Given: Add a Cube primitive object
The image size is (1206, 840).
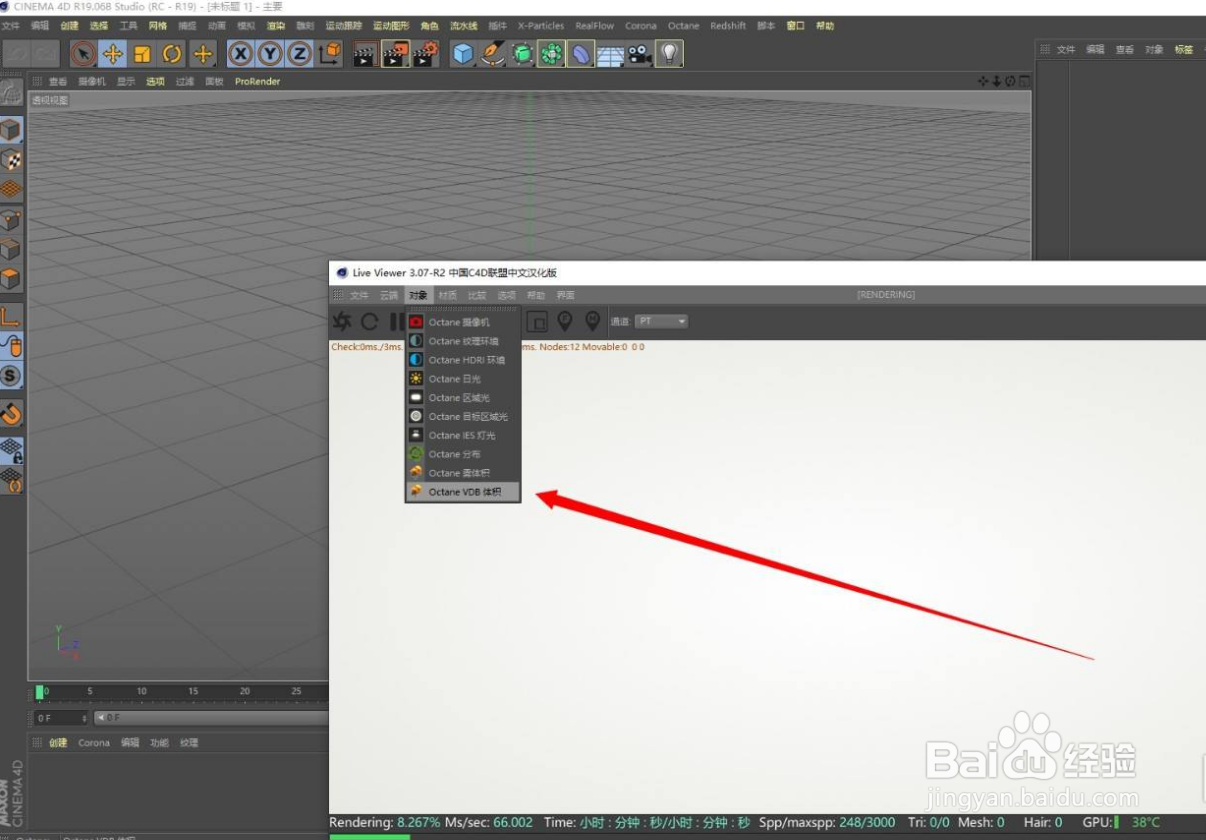Looking at the screenshot, I should point(462,54).
